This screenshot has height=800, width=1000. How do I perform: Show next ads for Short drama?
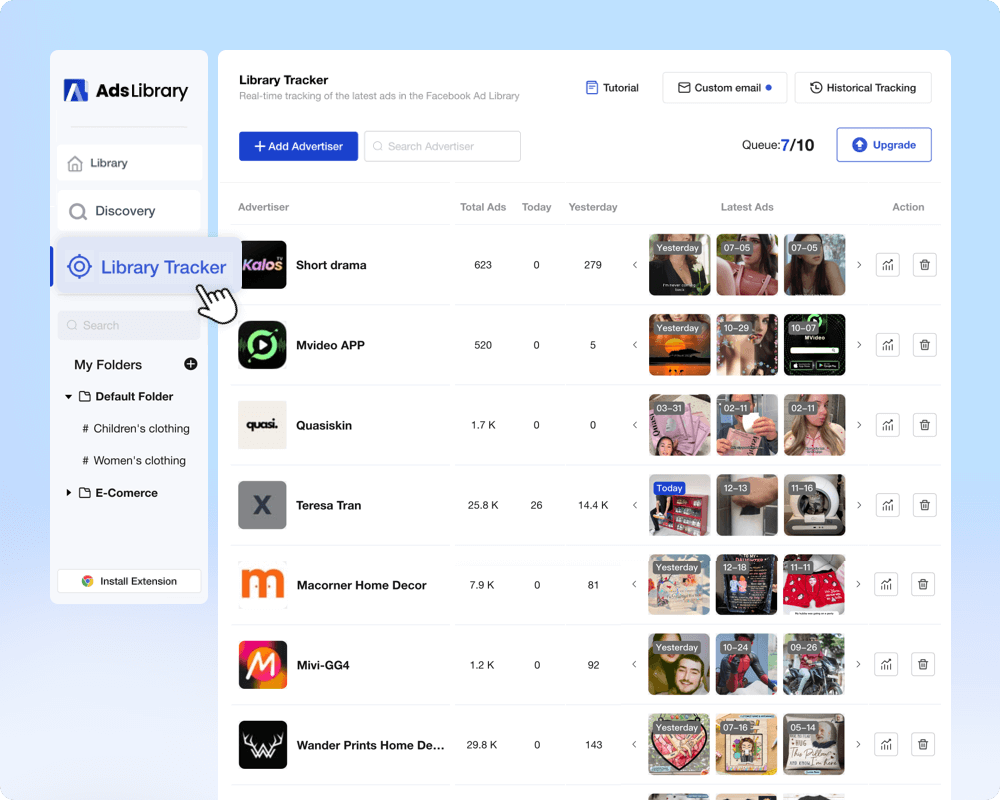pyautogui.click(x=859, y=265)
